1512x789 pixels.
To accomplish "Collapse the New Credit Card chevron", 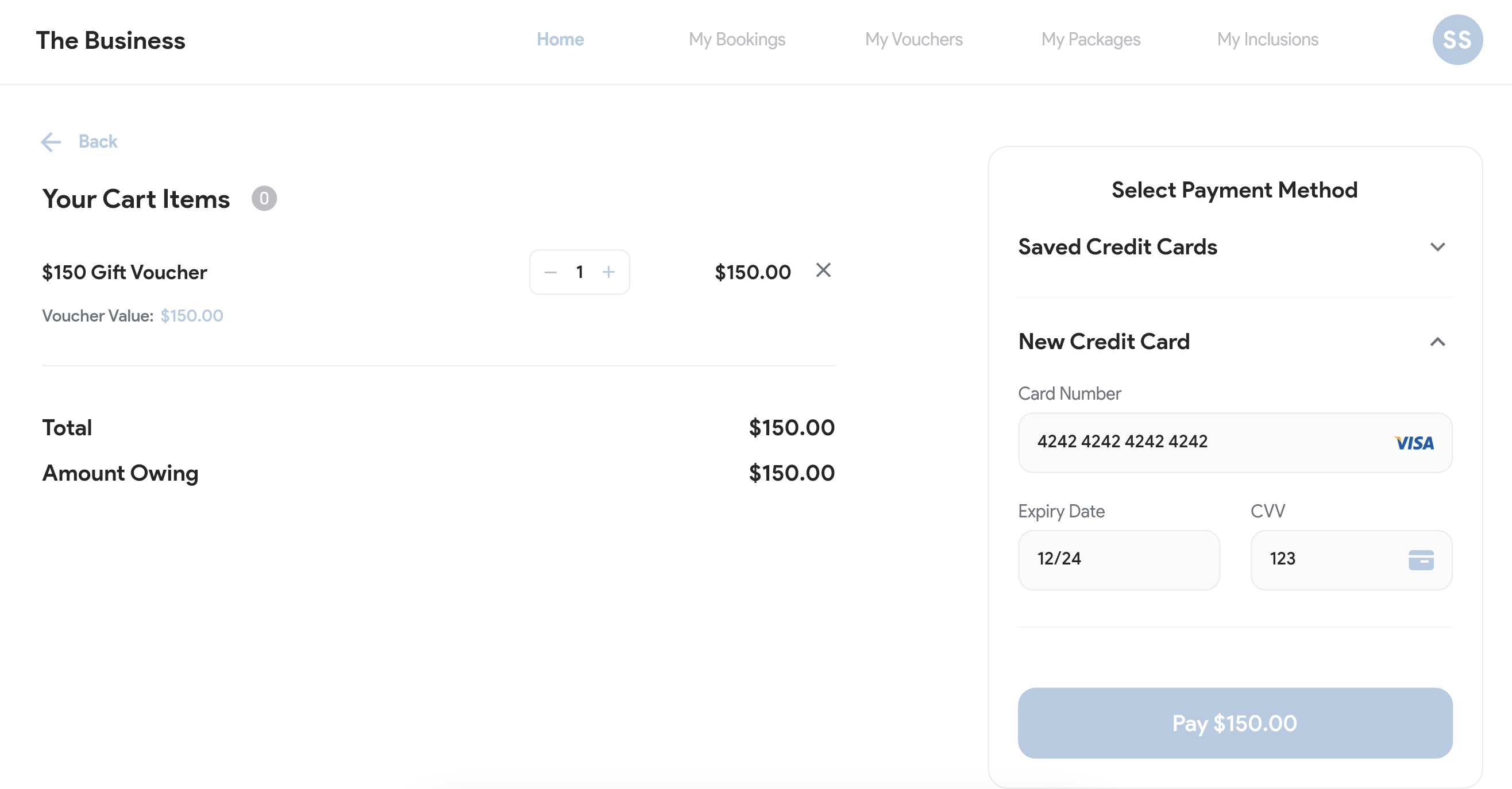I will 1437,342.
